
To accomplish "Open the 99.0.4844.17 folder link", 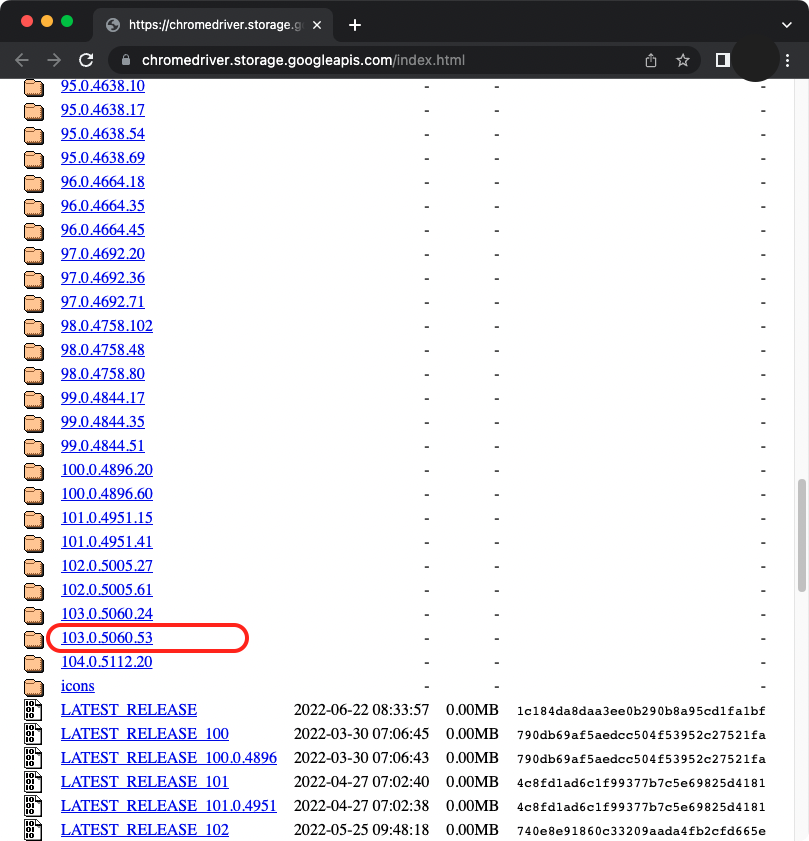I will (x=102, y=398).
